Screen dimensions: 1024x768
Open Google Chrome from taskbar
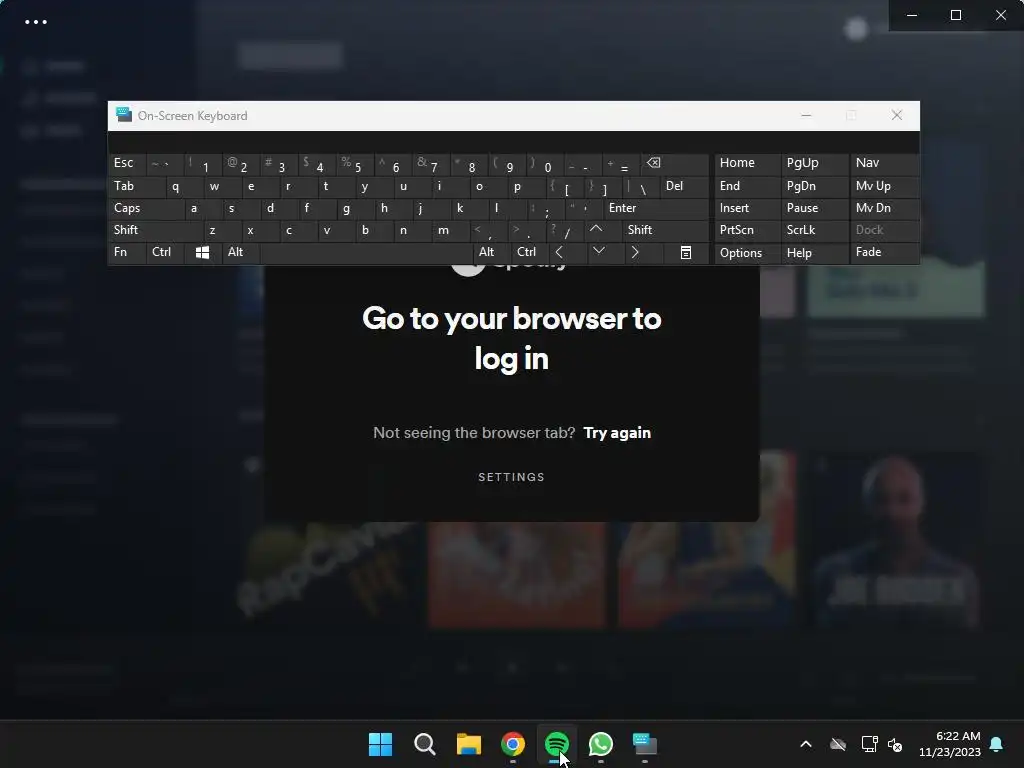[513, 744]
